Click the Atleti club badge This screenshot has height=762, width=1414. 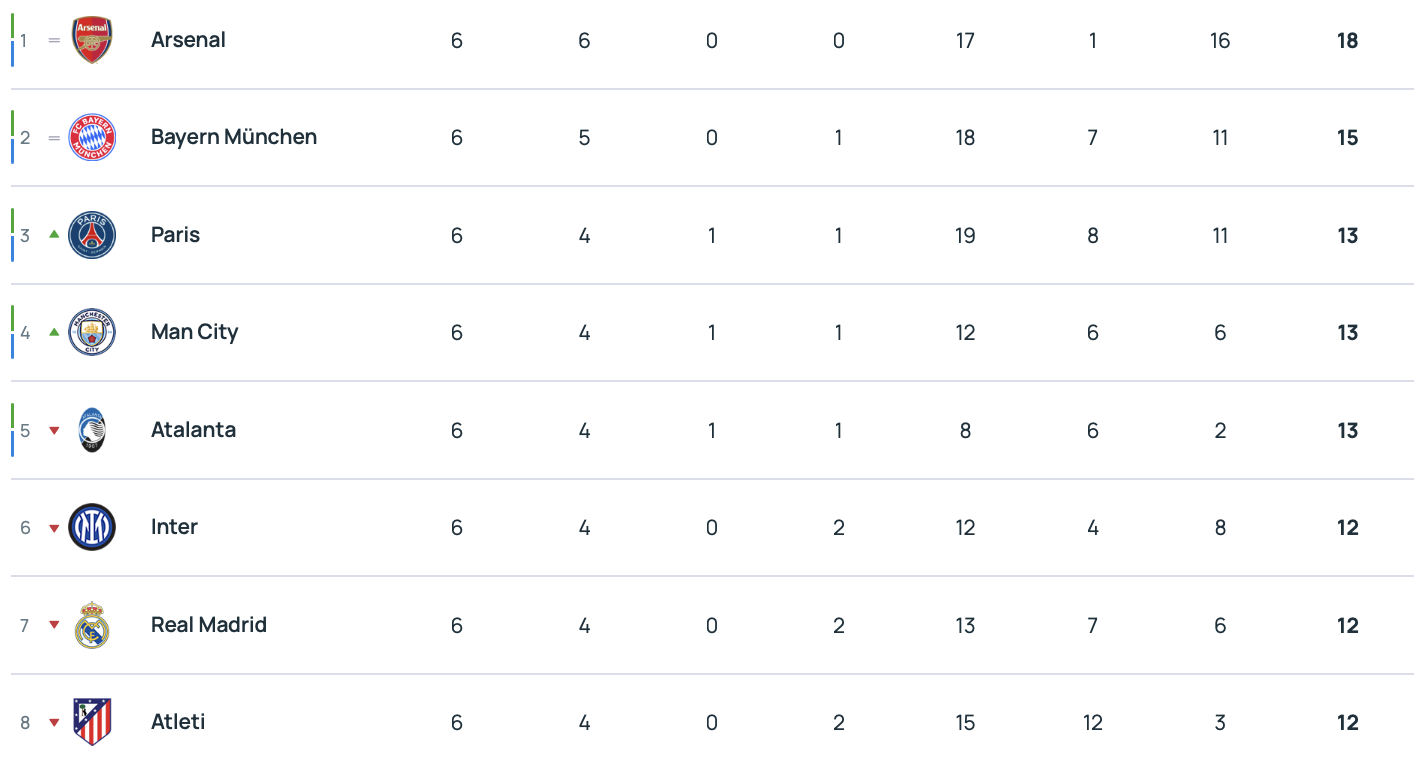(92, 722)
